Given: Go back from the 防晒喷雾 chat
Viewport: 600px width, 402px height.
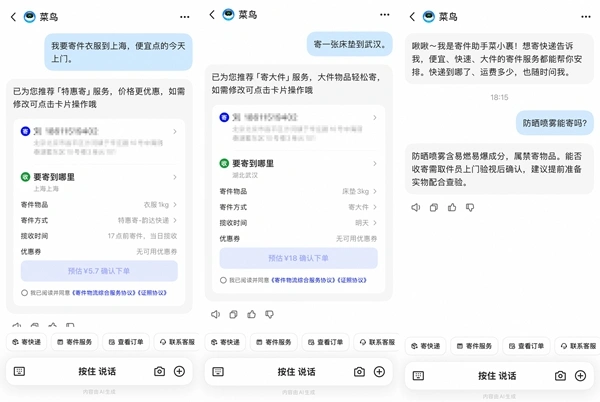Looking at the screenshot, I should [412, 17].
